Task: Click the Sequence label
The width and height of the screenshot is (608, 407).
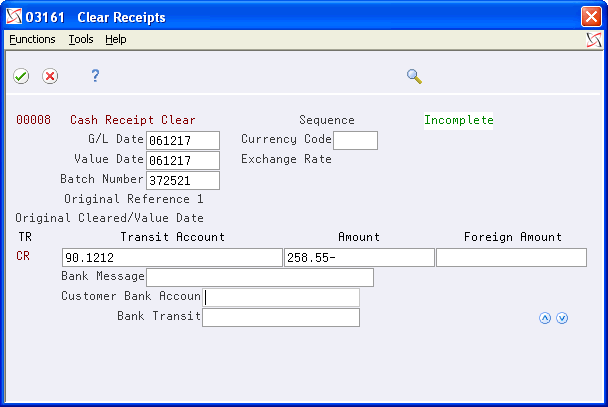Action: pyautogui.click(x=327, y=120)
